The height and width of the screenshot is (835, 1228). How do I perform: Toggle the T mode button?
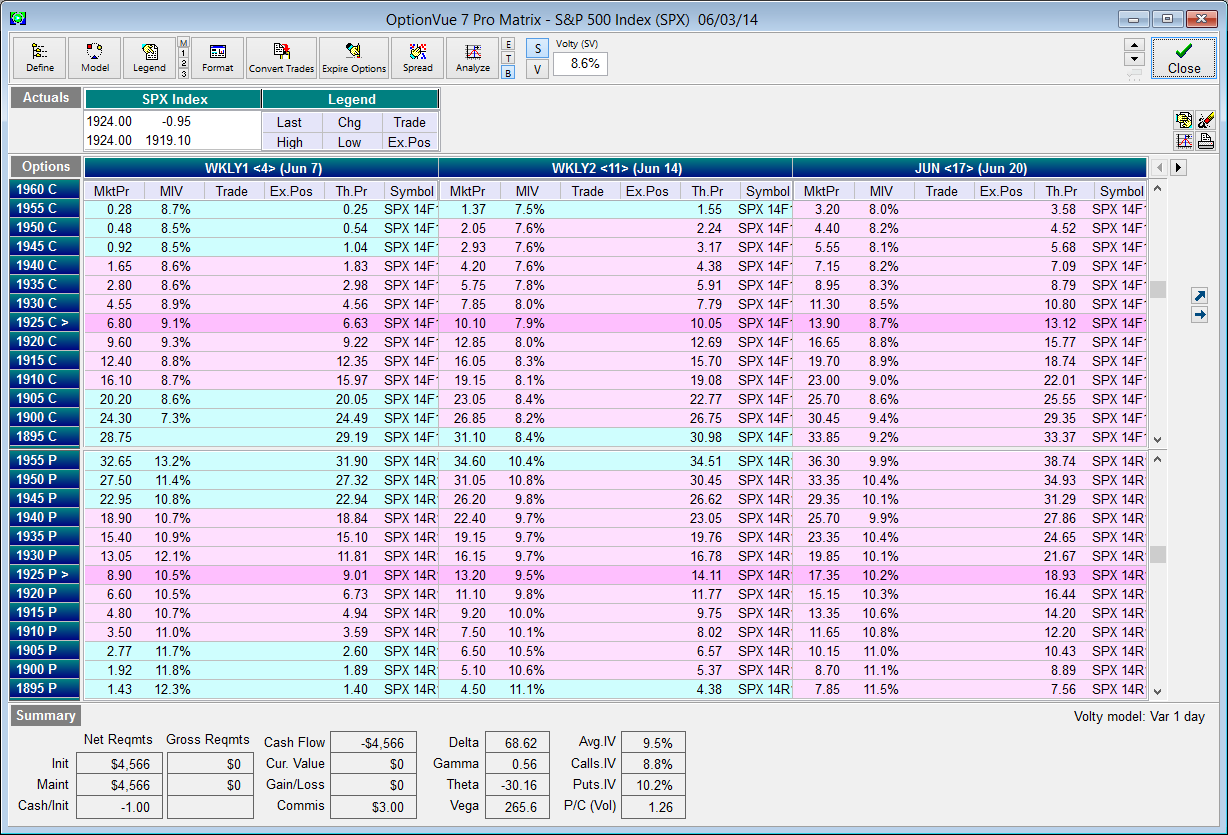point(508,58)
